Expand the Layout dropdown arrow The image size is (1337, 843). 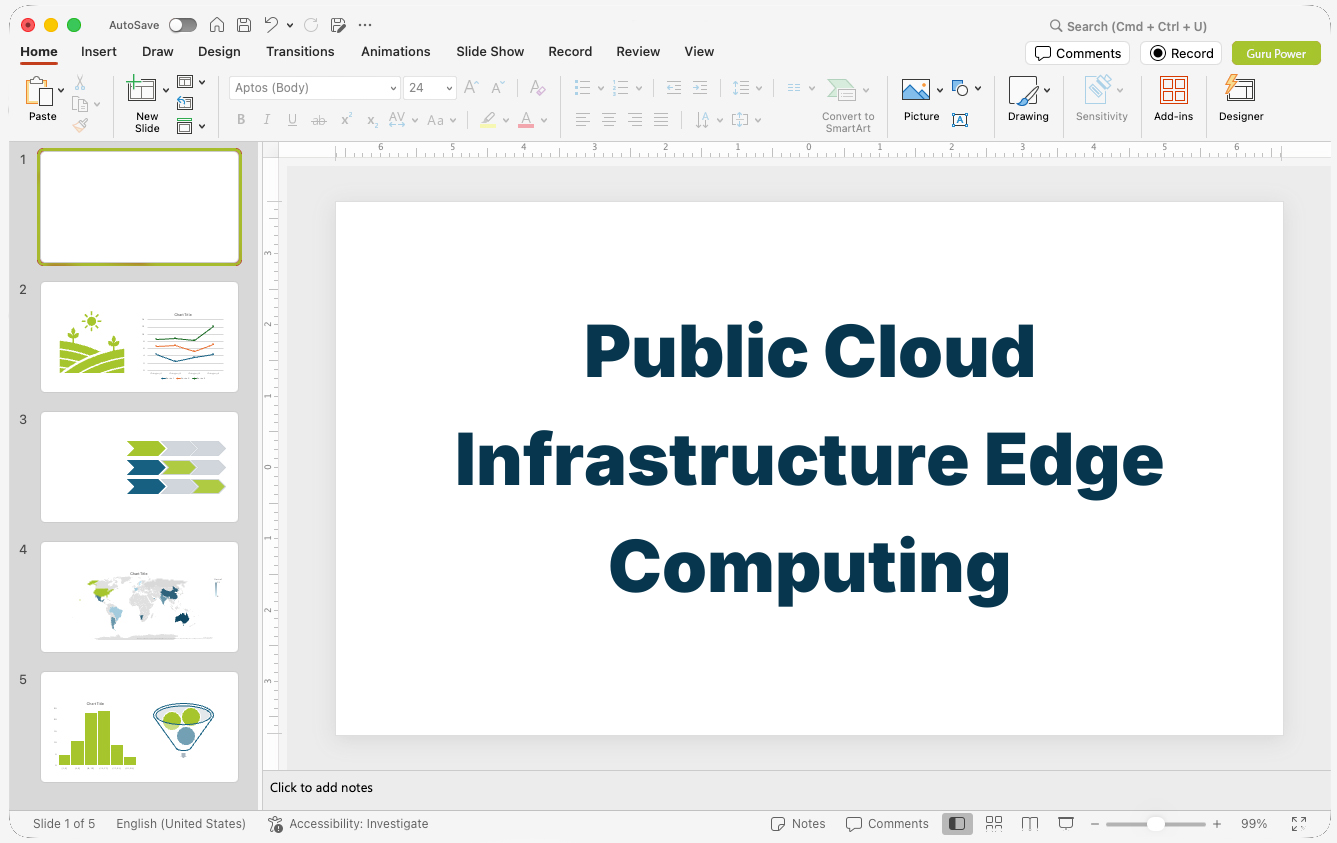pos(202,82)
